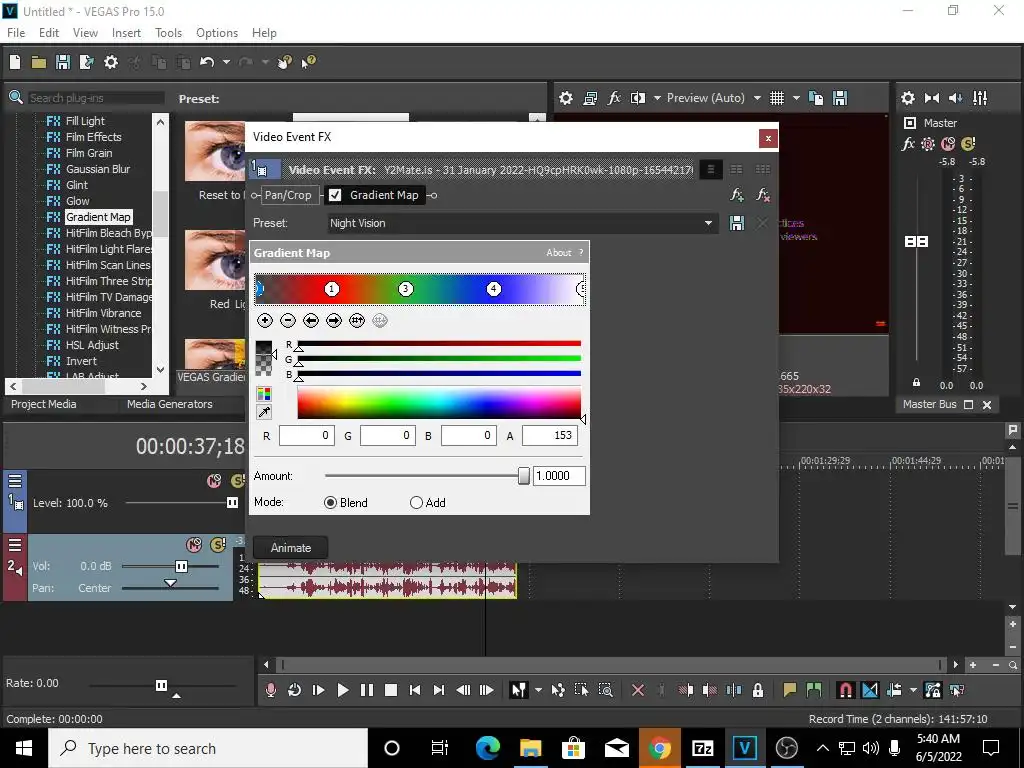Viewport: 1024px width, 768px height.
Task: Mute the video track 1
Action: point(214,481)
